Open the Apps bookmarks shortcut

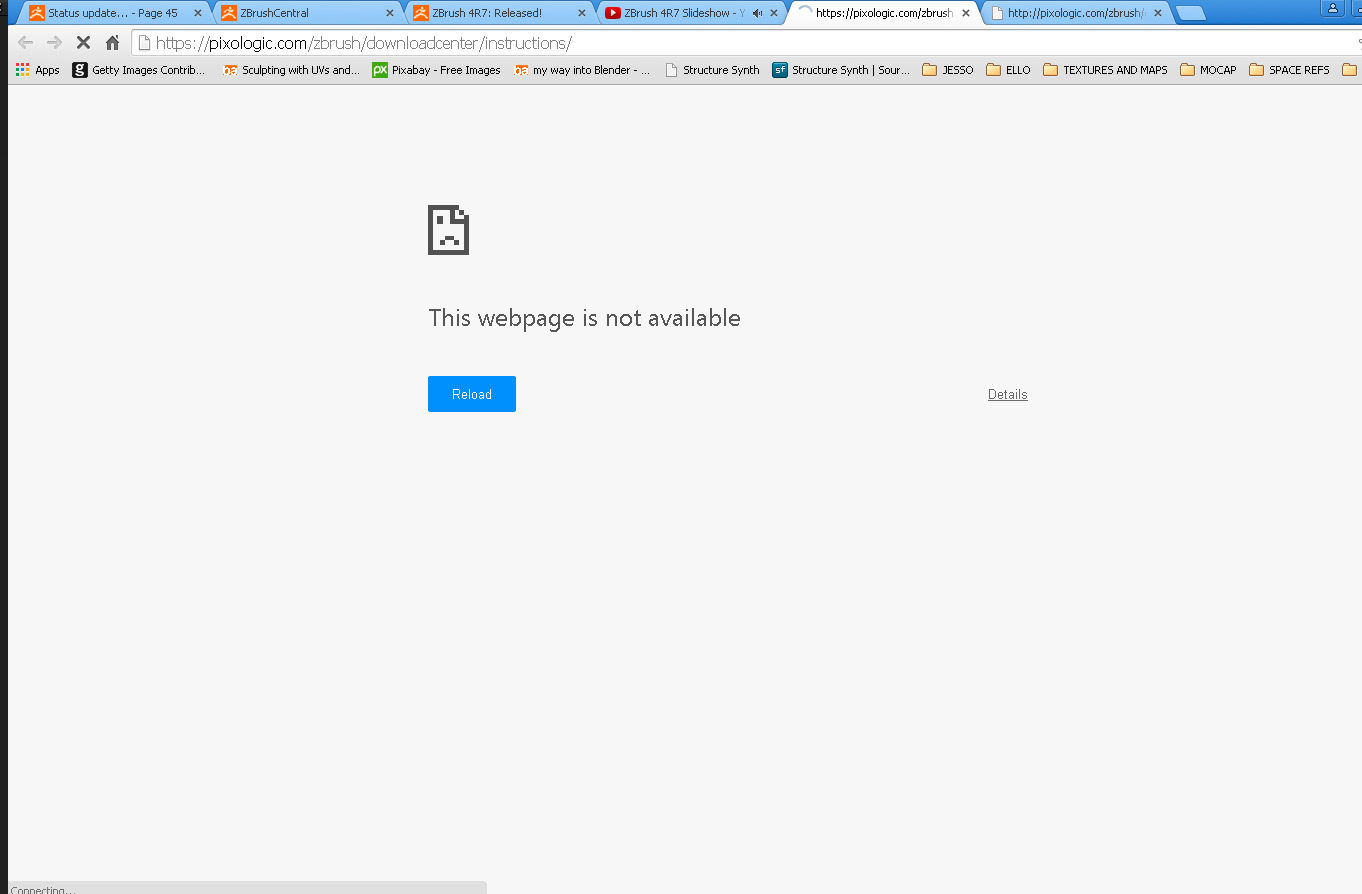click(x=38, y=70)
